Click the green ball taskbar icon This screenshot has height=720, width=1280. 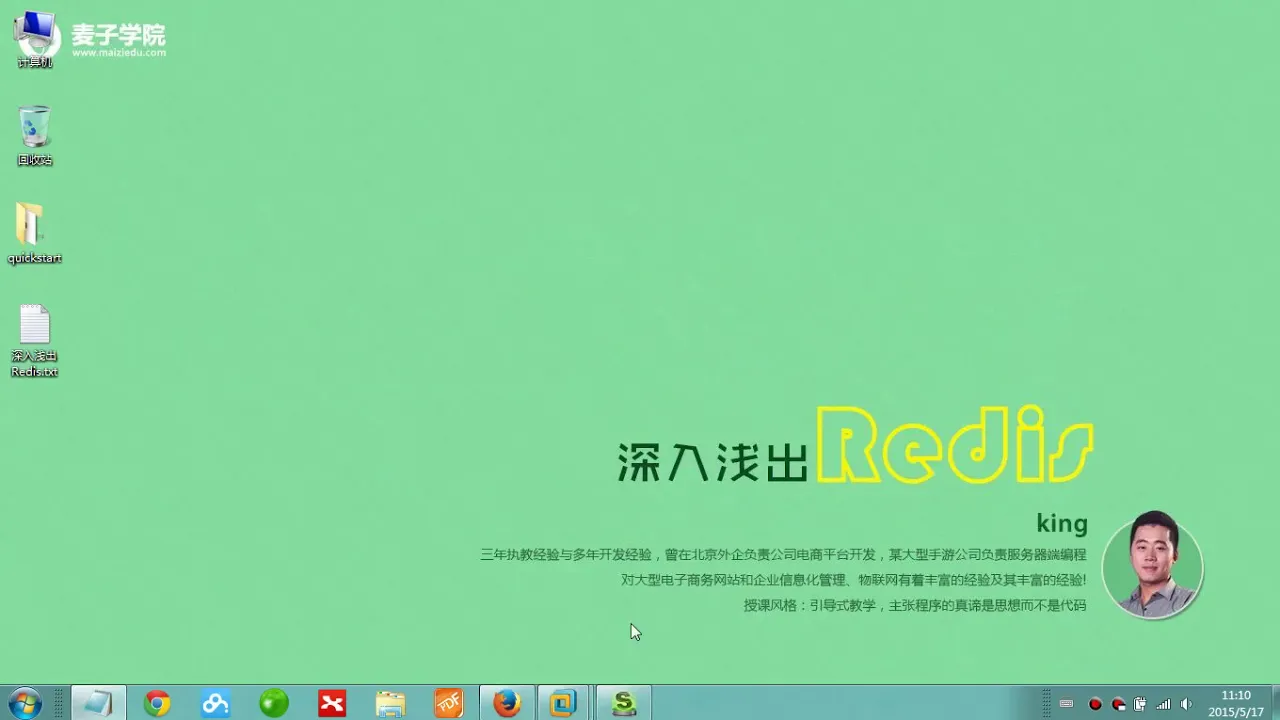tap(273, 703)
